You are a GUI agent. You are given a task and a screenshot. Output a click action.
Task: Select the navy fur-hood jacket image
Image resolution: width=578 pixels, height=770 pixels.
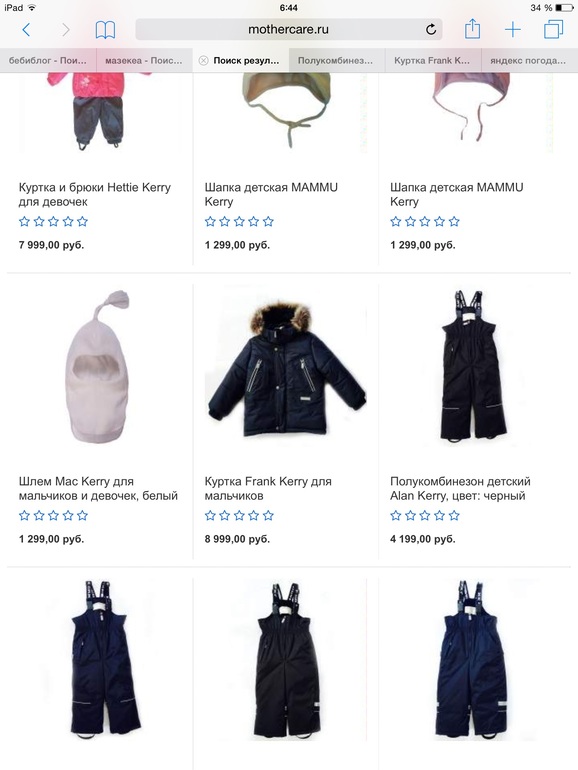287,369
